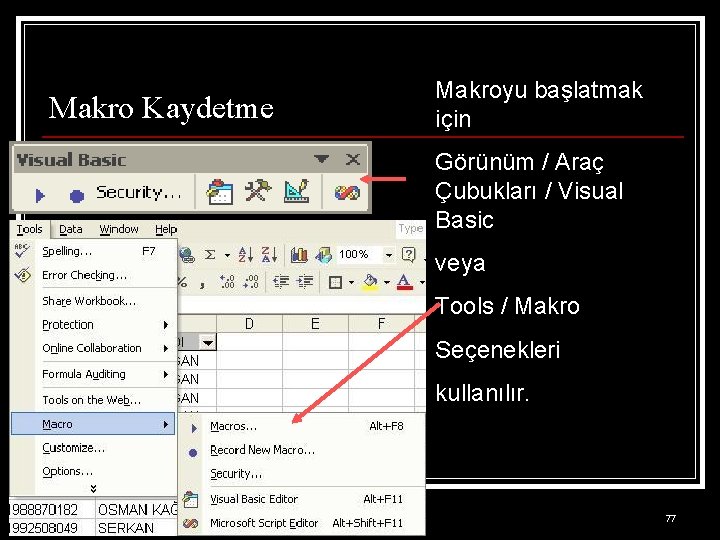Open the Data menu
Viewport: 720px width, 540px height.
coord(71,229)
